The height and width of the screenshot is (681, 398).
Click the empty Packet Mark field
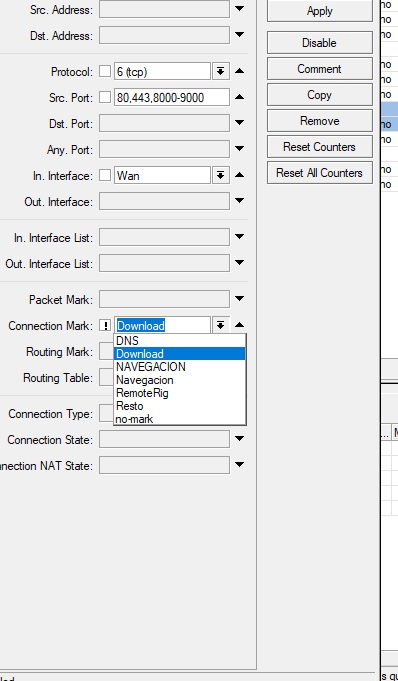164,299
